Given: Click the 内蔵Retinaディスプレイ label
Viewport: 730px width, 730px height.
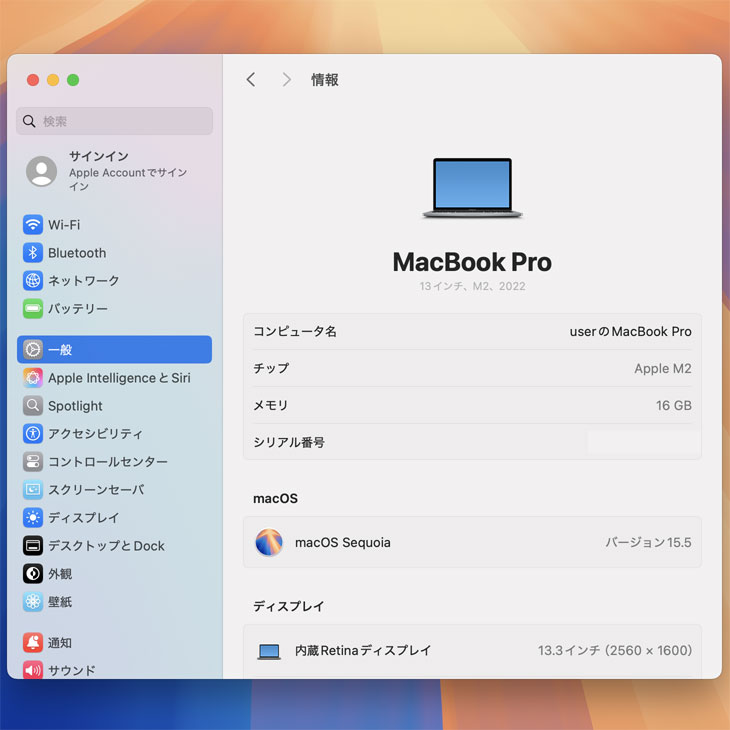Looking at the screenshot, I should 363,650.
